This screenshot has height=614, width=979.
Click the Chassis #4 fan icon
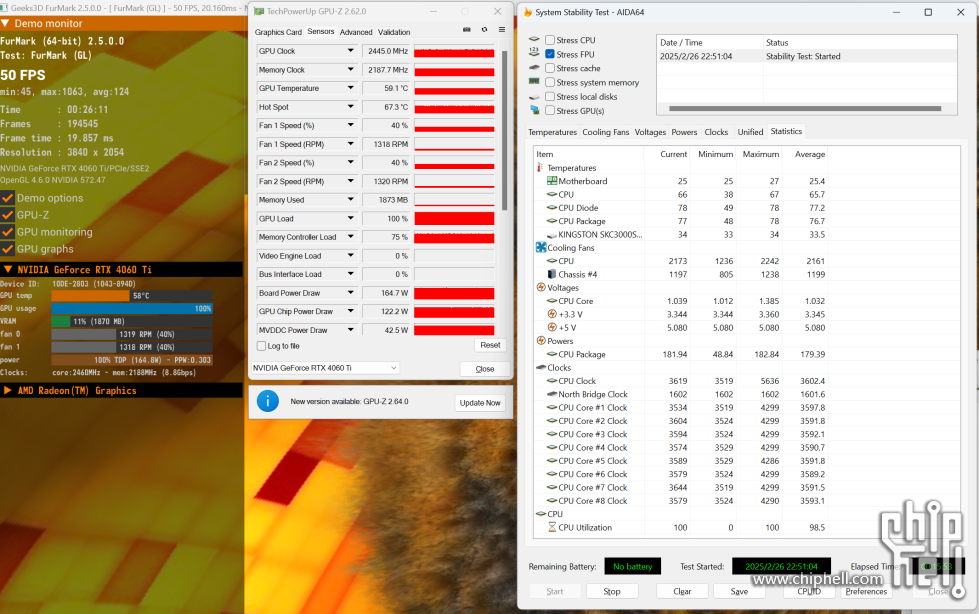(x=552, y=274)
